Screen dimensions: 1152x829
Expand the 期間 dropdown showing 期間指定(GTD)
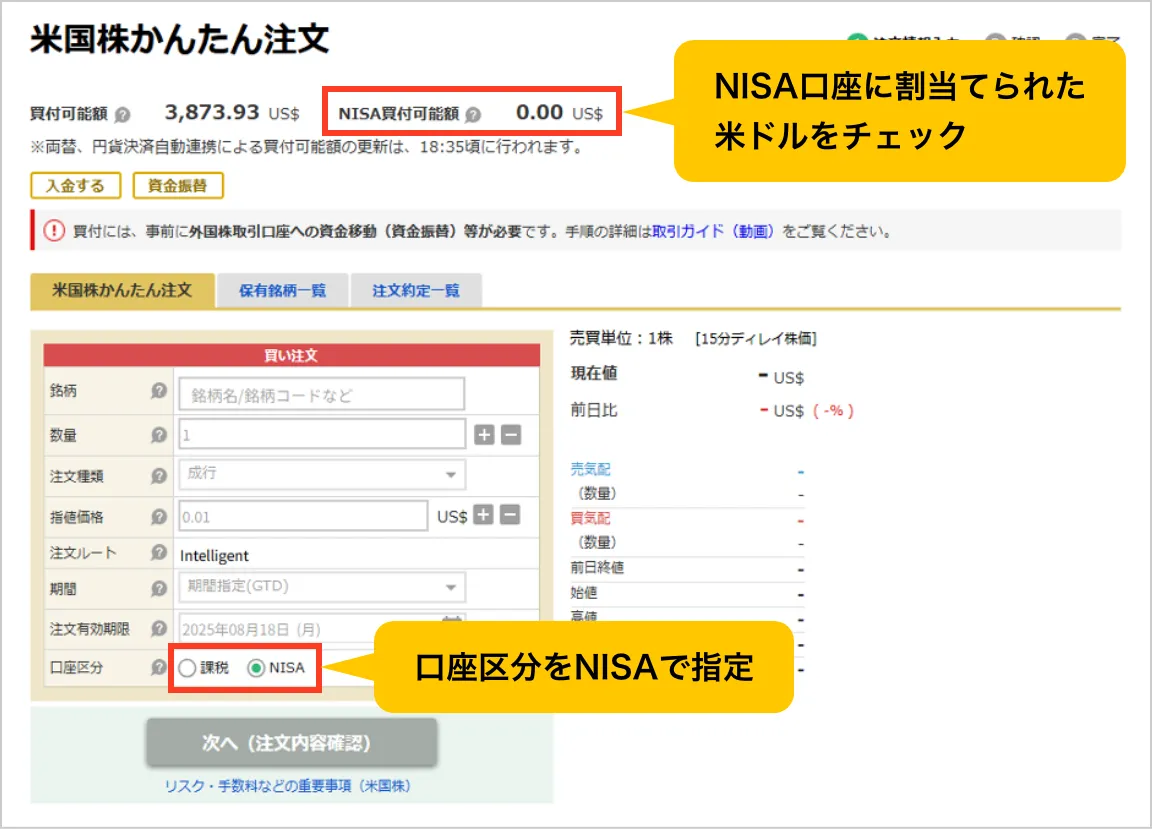(x=321, y=587)
